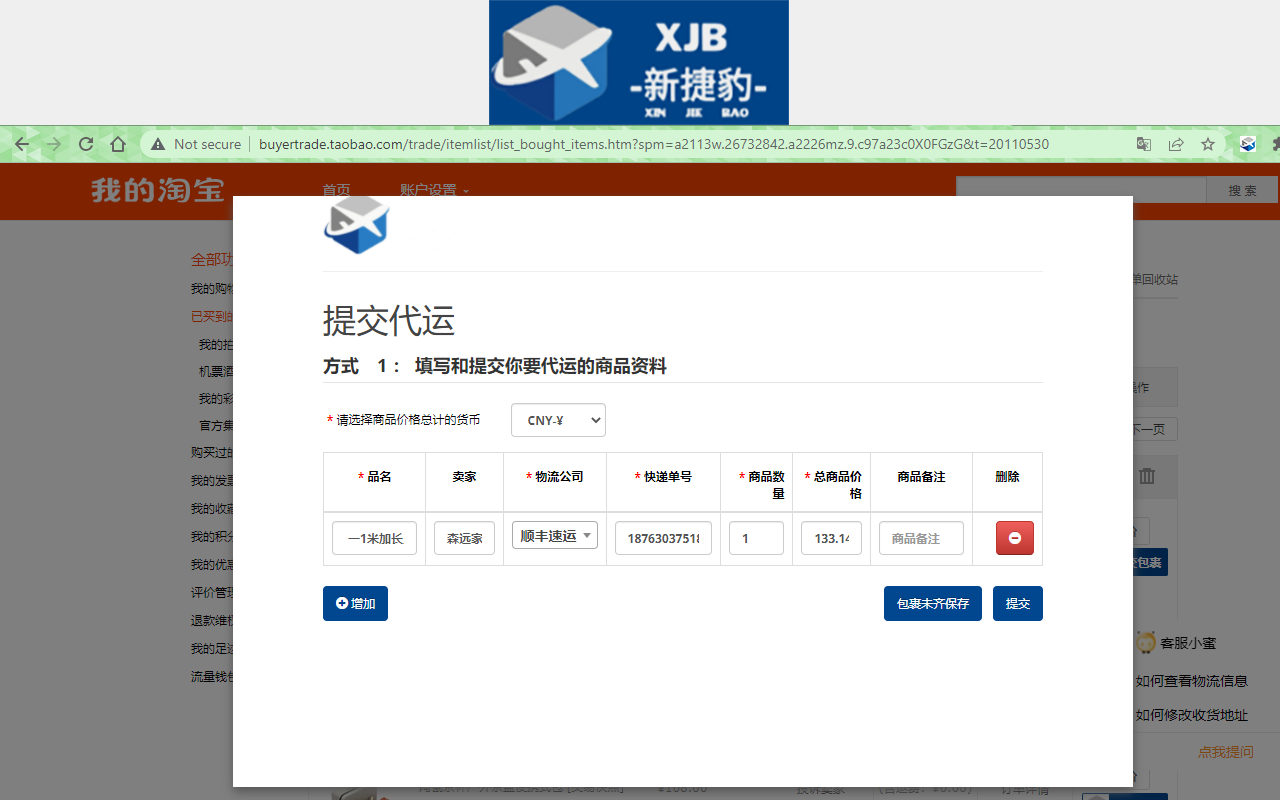The width and height of the screenshot is (1280, 800).
Task: Click the 品名 input field
Action: pos(374,538)
